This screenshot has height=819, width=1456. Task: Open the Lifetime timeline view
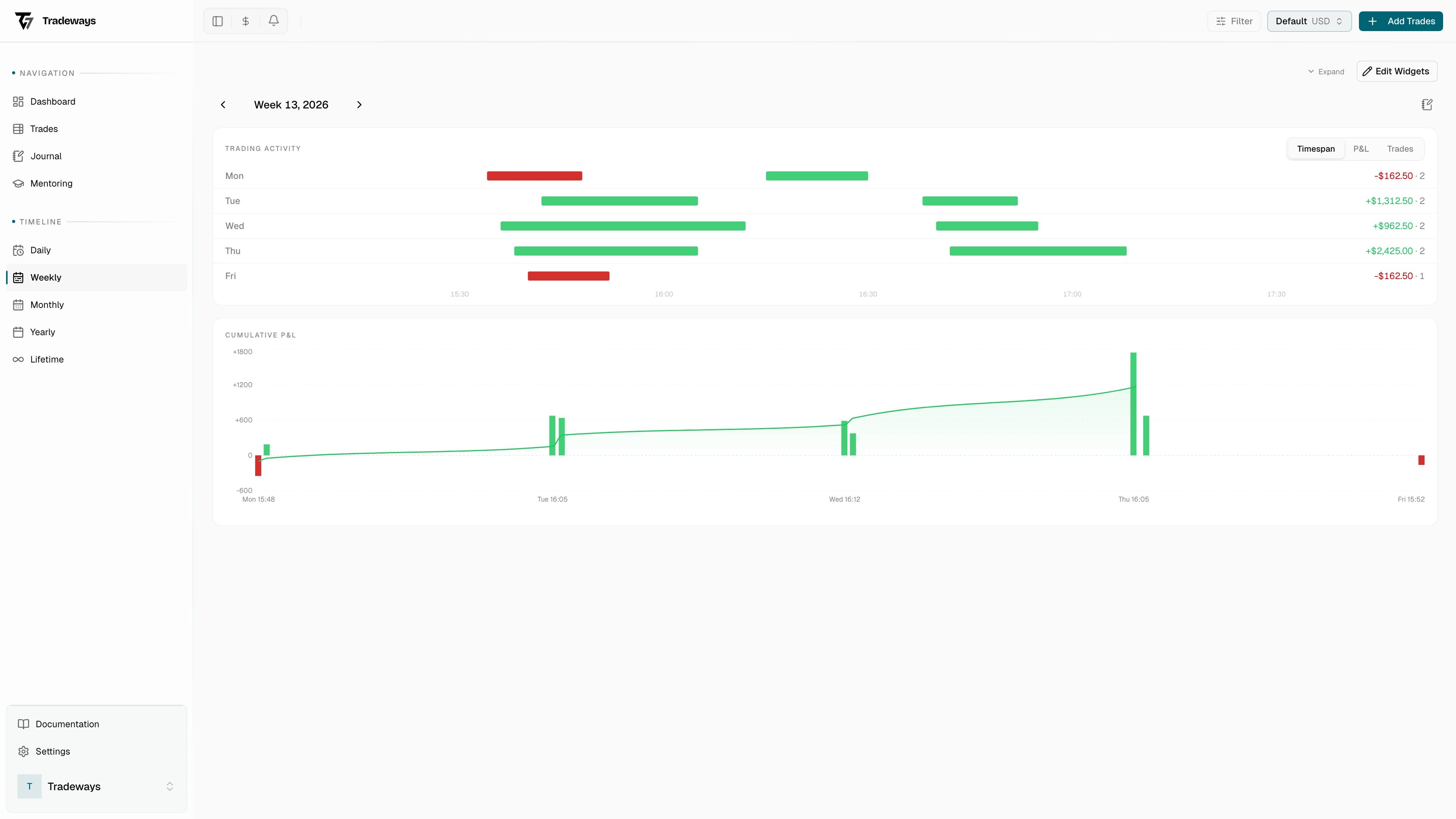pyautogui.click(x=46, y=359)
